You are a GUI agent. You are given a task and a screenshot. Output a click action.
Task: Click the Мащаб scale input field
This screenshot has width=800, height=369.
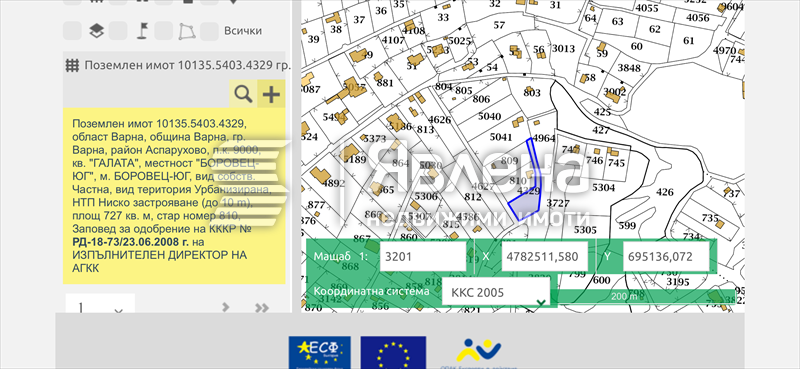click(x=423, y=256)
